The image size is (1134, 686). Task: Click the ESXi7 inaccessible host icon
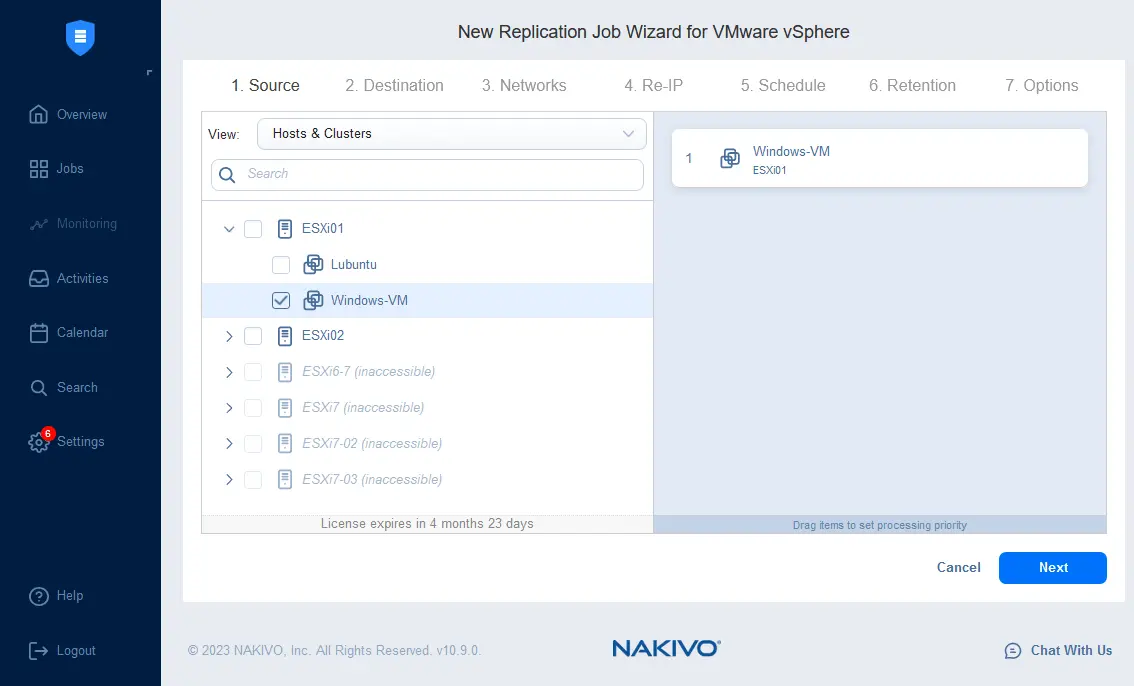[x=285, y=408]
